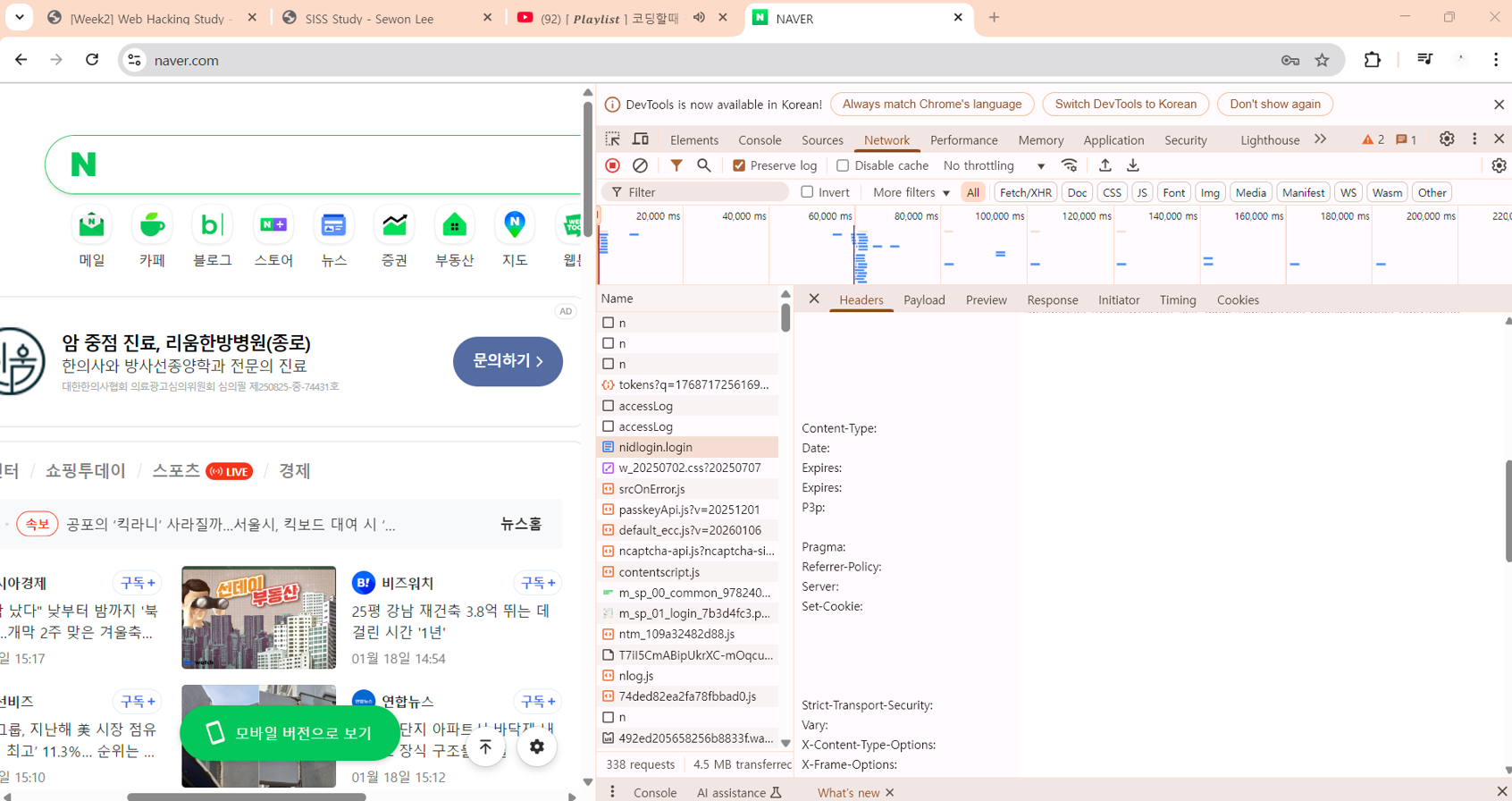
Task: Open Response tab of request
Action: 1052,299
